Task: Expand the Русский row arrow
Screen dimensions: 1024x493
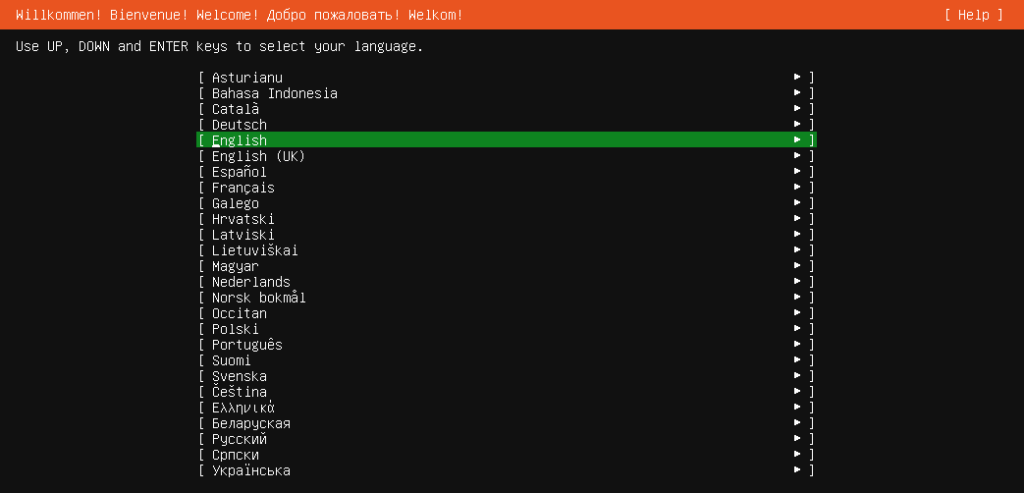Action: [x=797, y=439]
